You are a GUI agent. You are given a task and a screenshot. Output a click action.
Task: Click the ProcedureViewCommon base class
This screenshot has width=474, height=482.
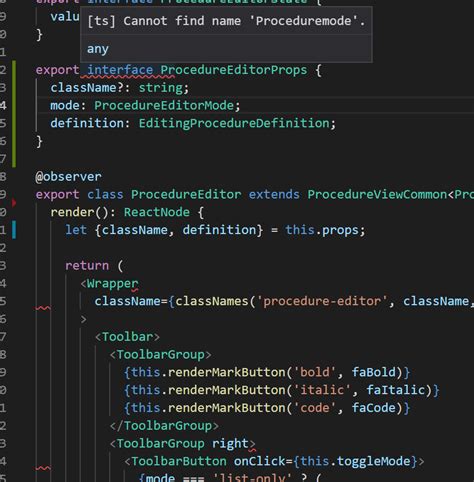[377, 195]
